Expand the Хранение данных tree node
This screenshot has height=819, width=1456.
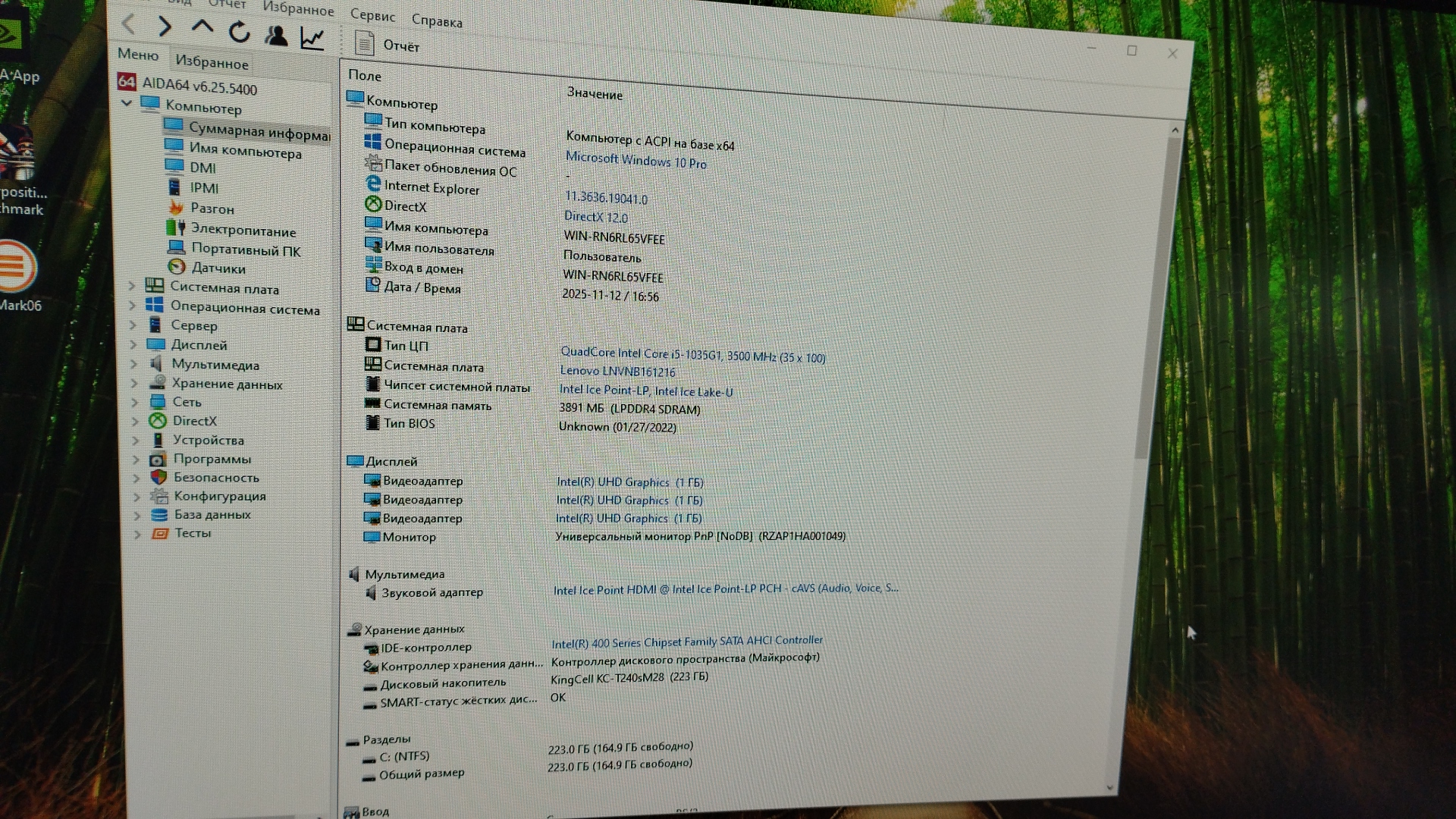[x=134, y=383]
